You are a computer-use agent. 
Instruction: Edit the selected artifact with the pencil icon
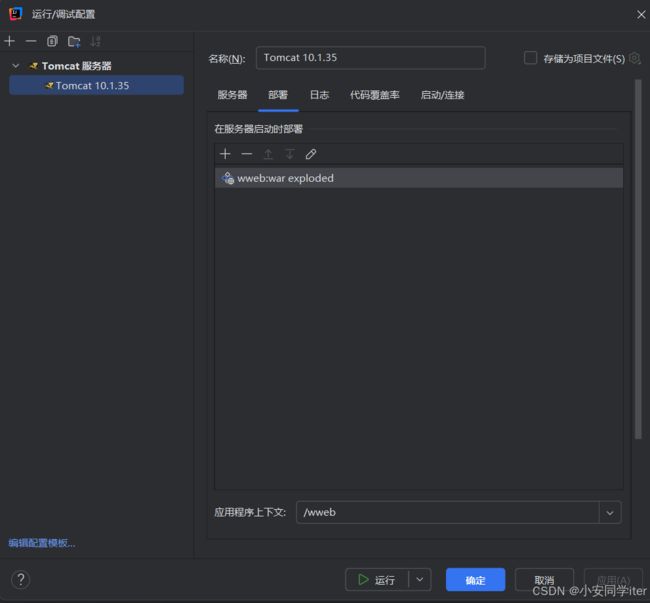coord(311,154)
